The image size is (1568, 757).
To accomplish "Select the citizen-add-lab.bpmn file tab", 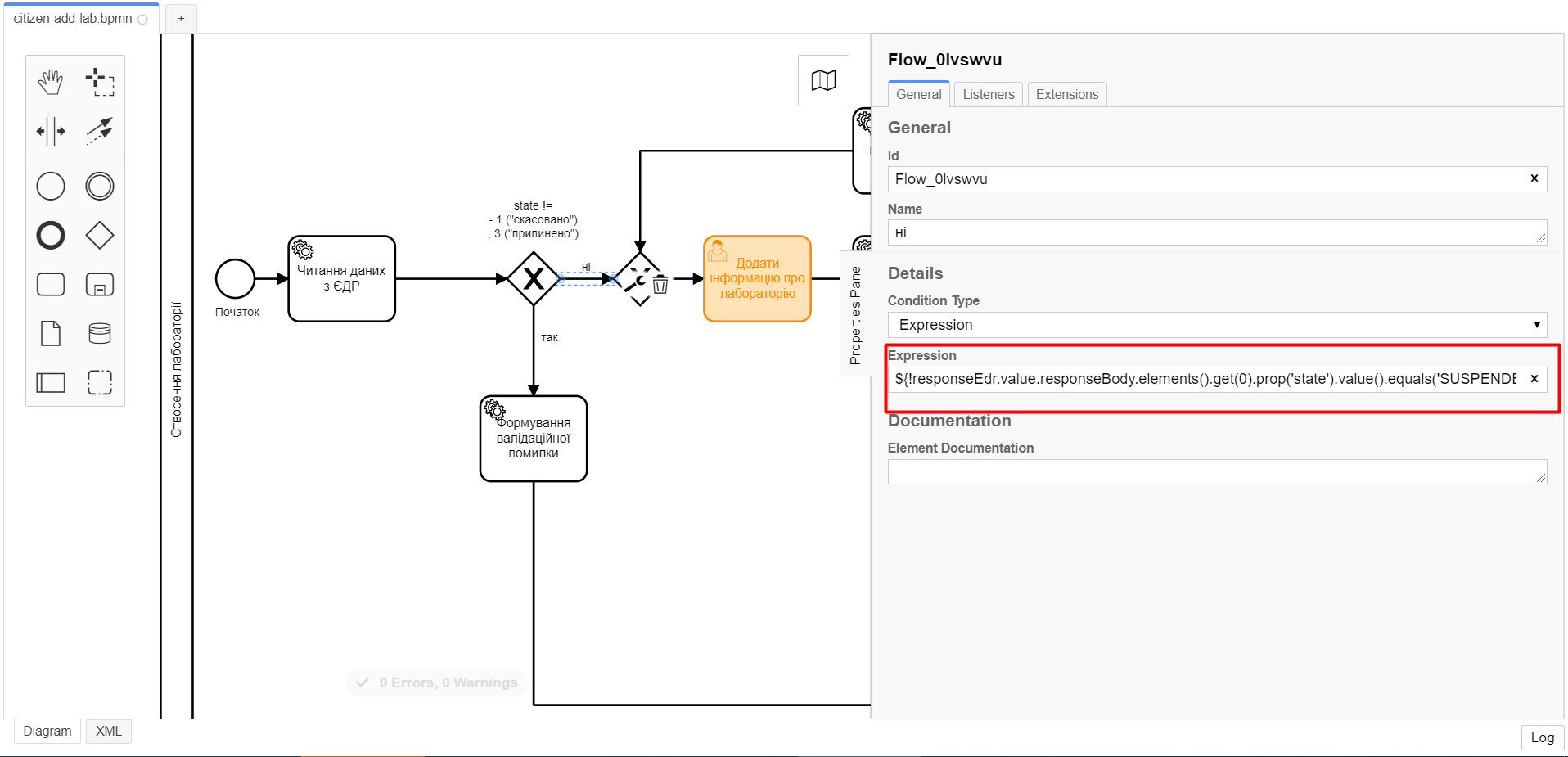I will click(81, 18).
